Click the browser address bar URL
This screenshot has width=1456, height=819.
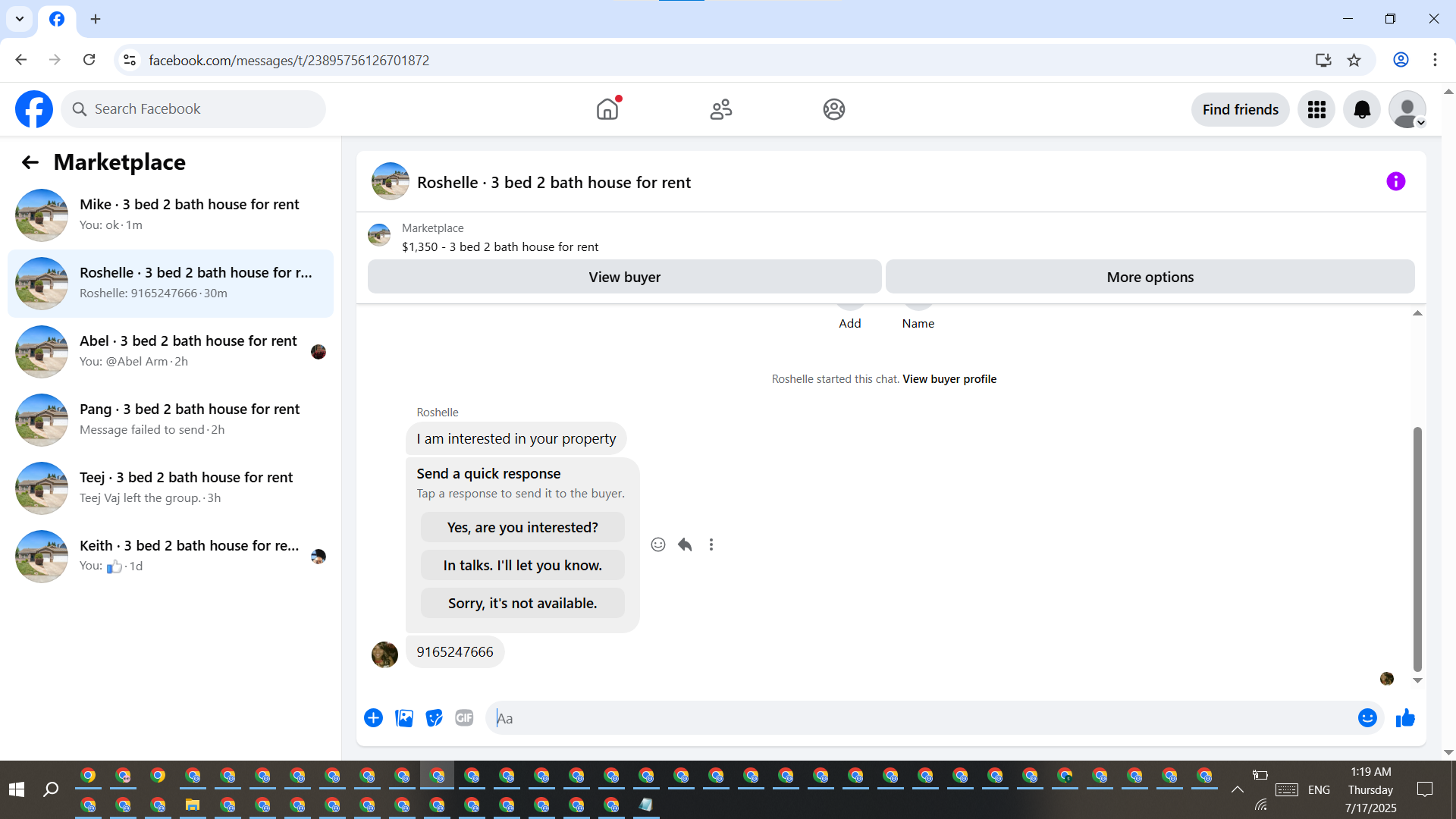289,60
